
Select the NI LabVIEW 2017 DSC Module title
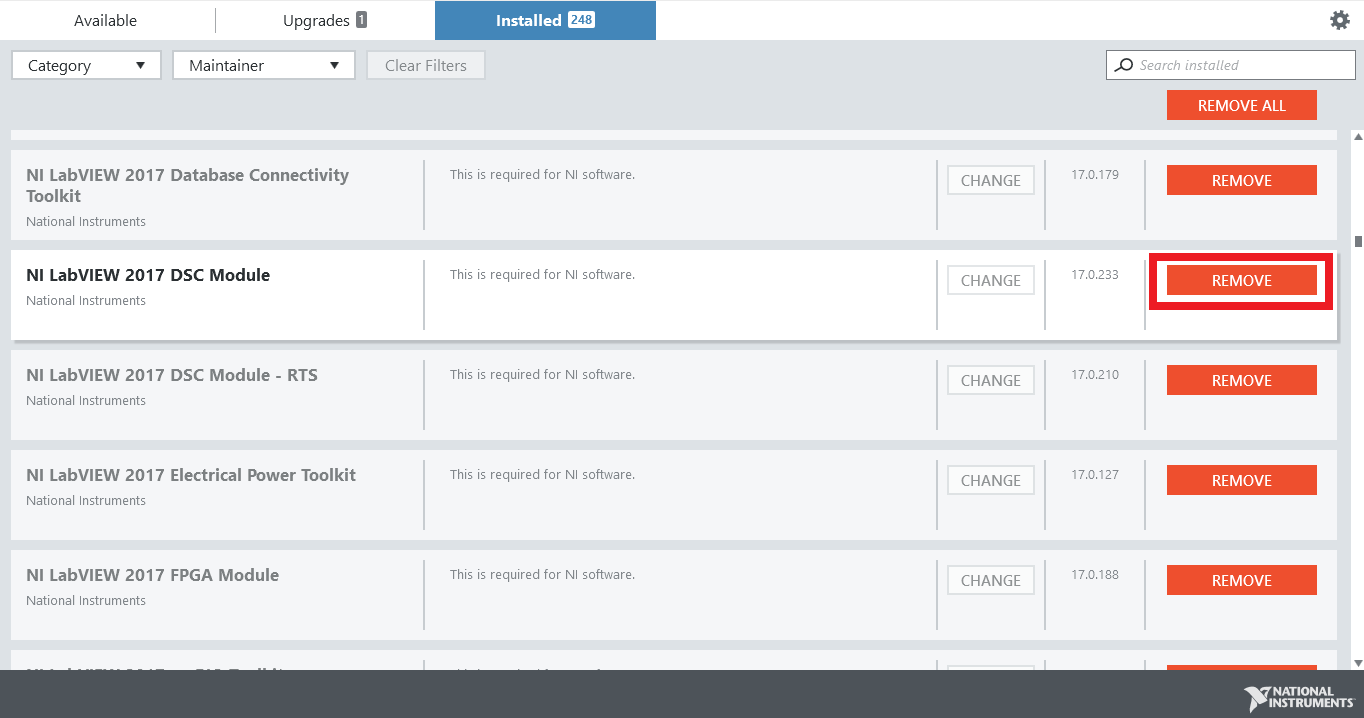pos(148,275)
